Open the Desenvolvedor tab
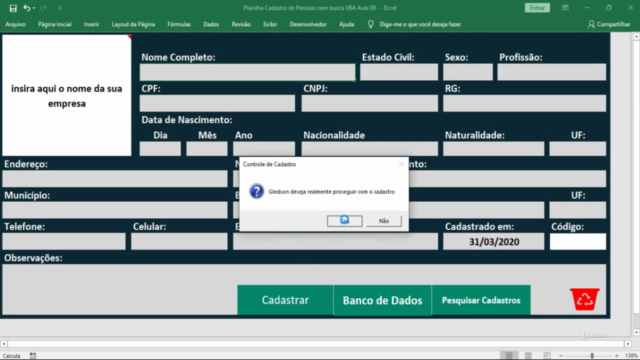 308,24
